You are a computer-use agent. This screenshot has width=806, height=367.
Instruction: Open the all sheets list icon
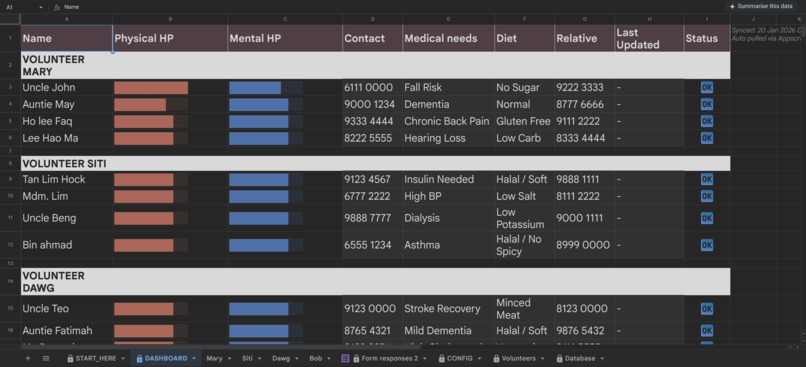click(x=46, y=358)
